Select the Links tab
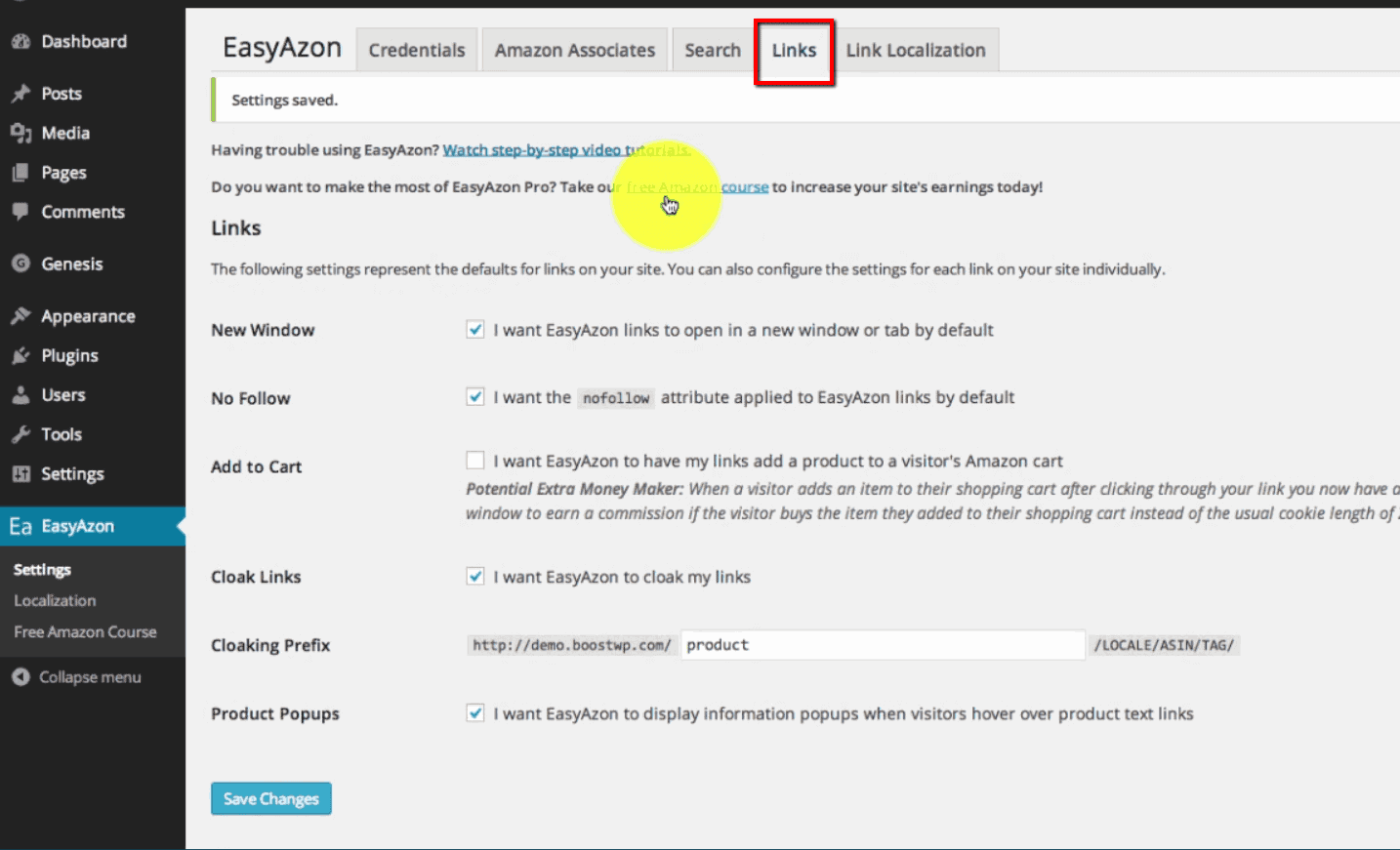Image resolution: width=1400 pixels, height=850 pixels. (794, 50)
